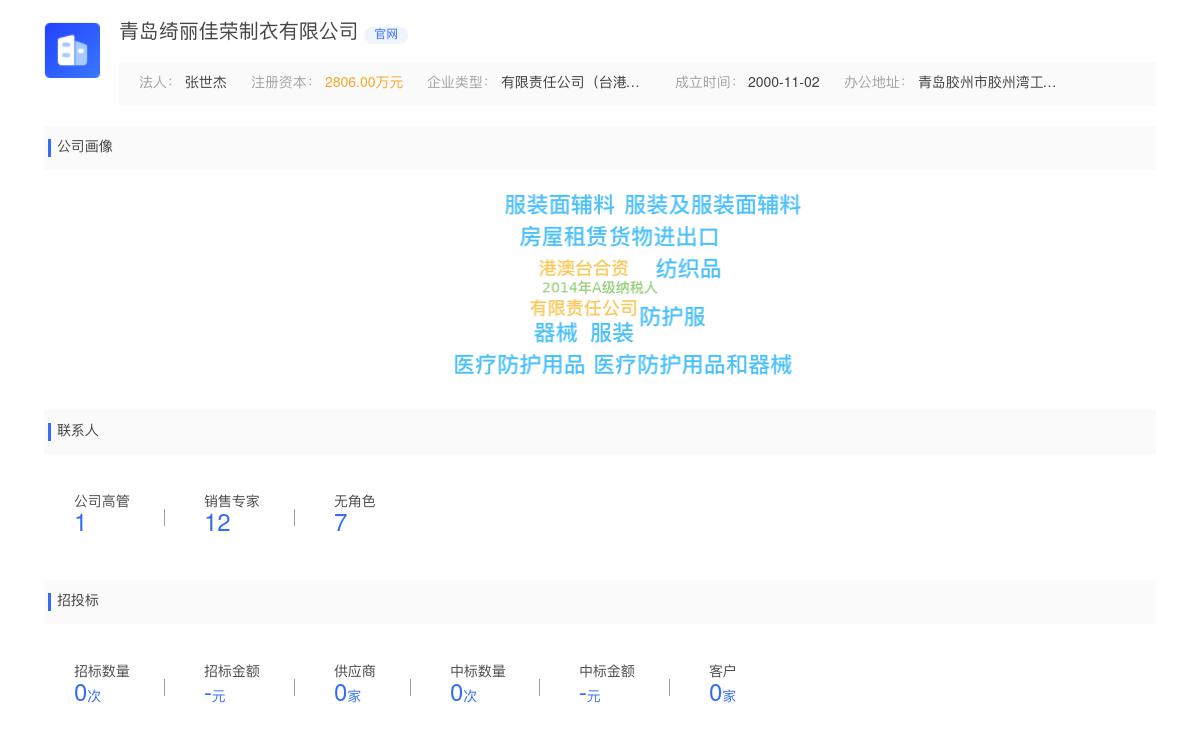Click green tag 2014年A级纳税人
This screenshot has width=1200, height=752.
coord(600,288)
